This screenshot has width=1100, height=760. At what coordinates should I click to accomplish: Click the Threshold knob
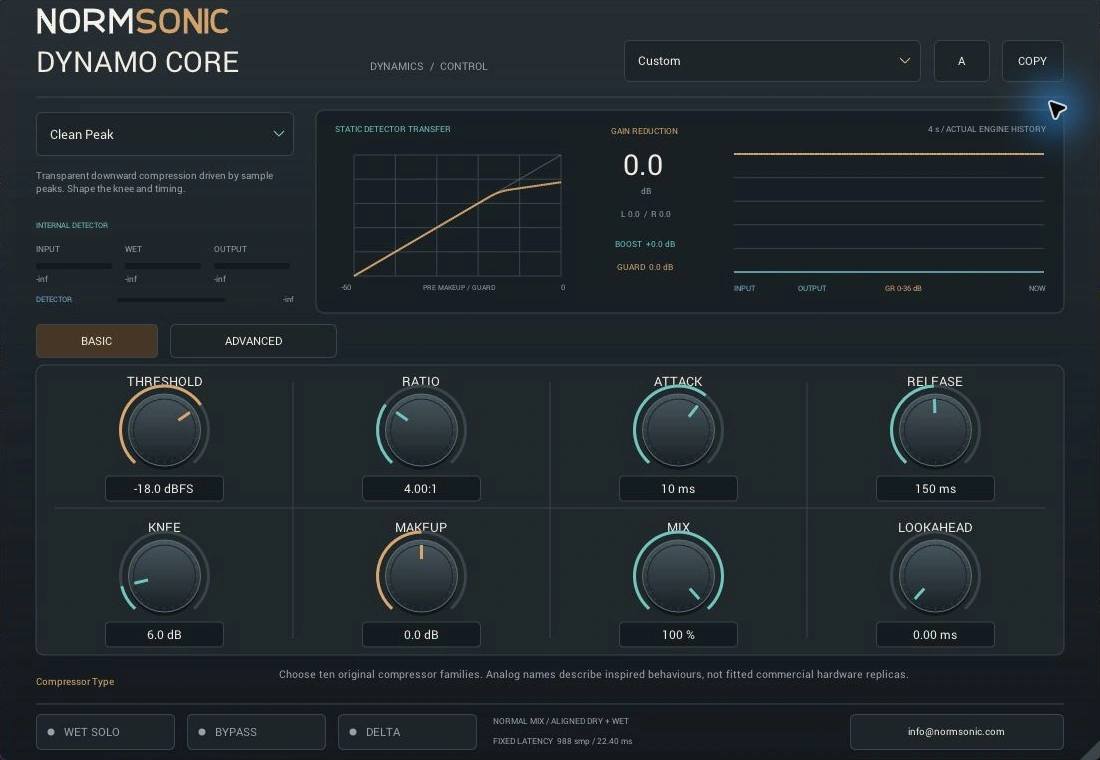(164, 429)
